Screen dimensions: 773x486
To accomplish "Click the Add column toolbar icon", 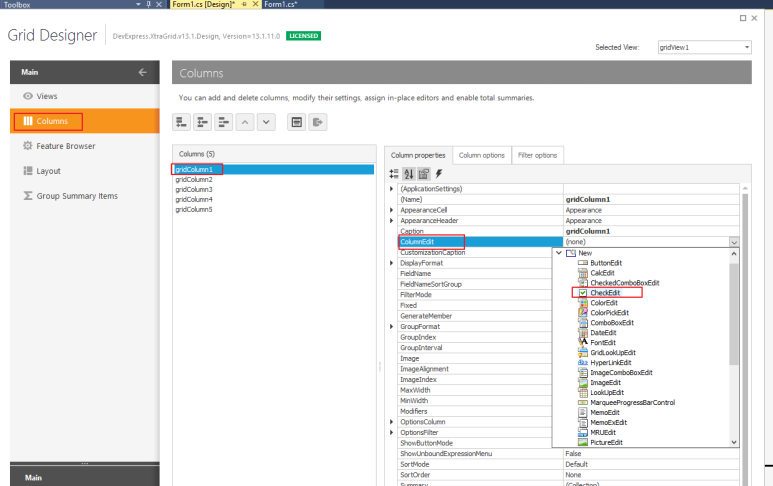I will pyautogui.click(x=181, y=122).
